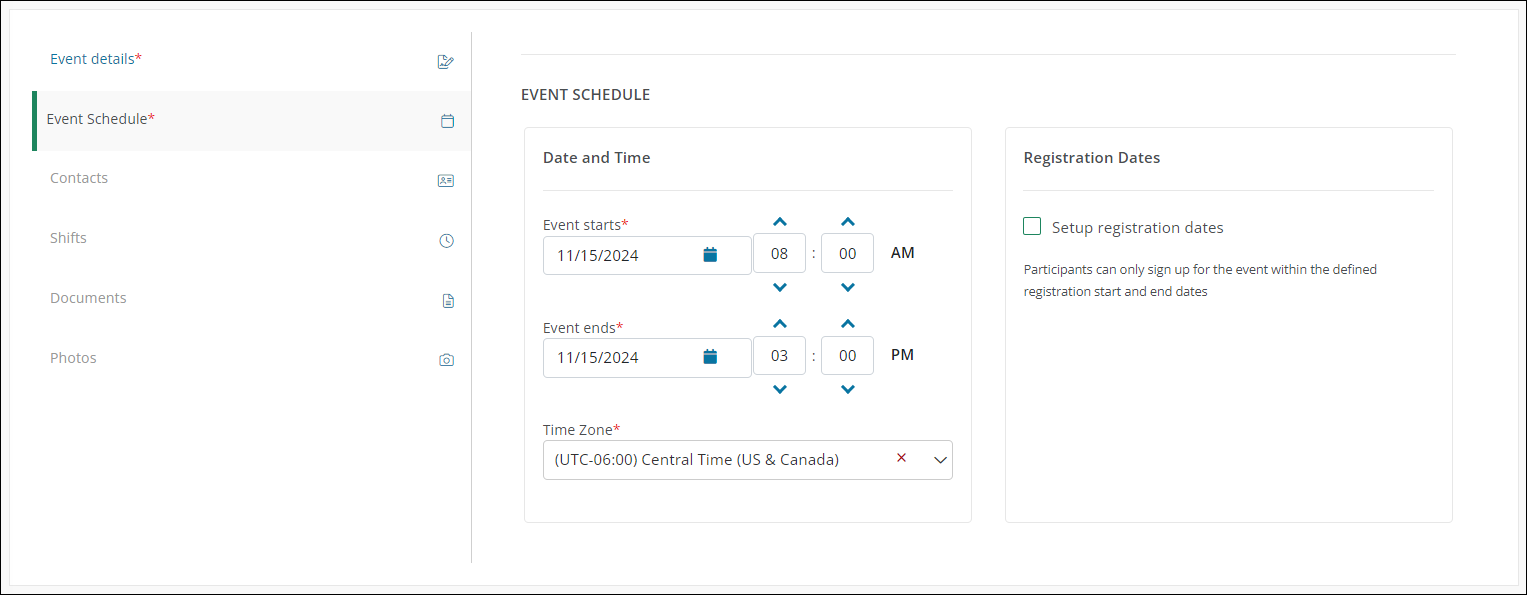Click the Photos camera icon in sidebar
This screenshot has width=1527, height=595.
[447, 360]
